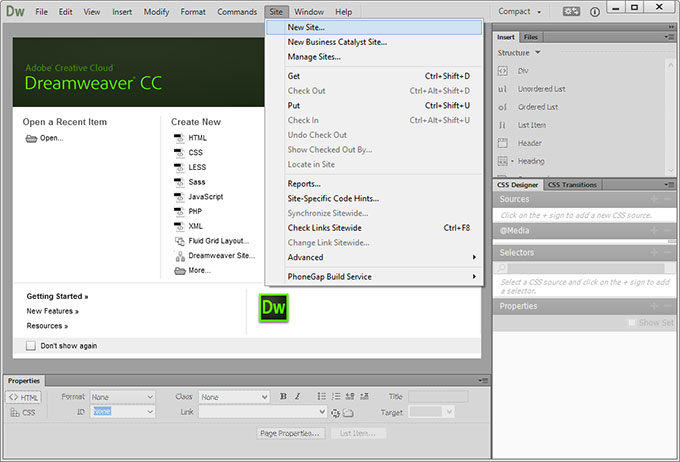Insert an Ordered List element

pos(503,107)
